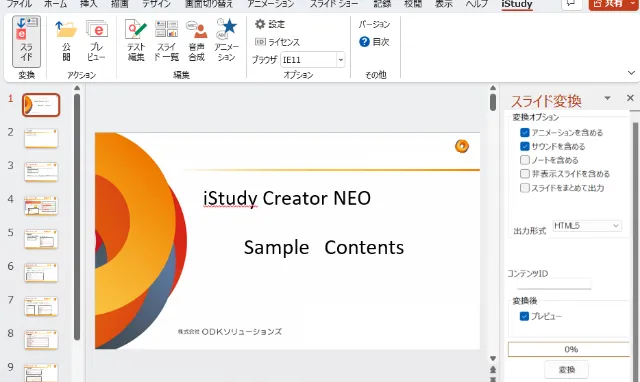The width and height of the screenshot is (640, 382).
Task: Open the スライドショー ribbon tab
Action: (334, 4)
